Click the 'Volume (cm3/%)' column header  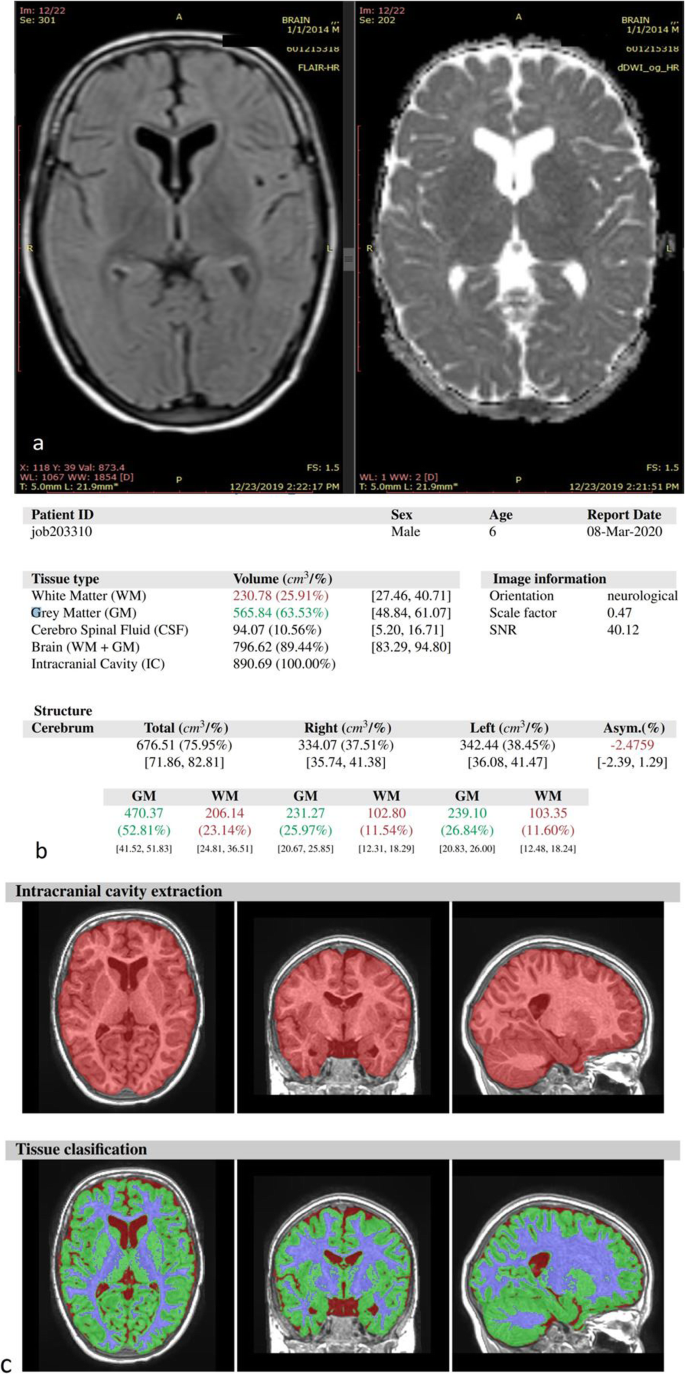point(282,578)
